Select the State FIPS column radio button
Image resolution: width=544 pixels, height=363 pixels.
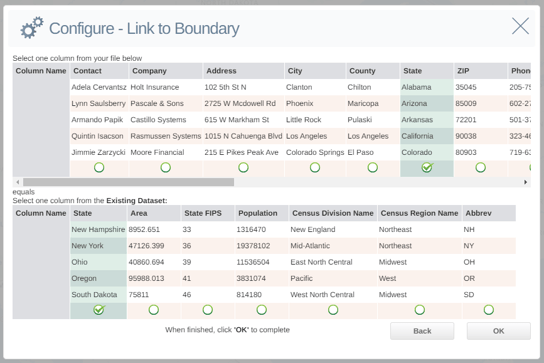tap(207, 310)
